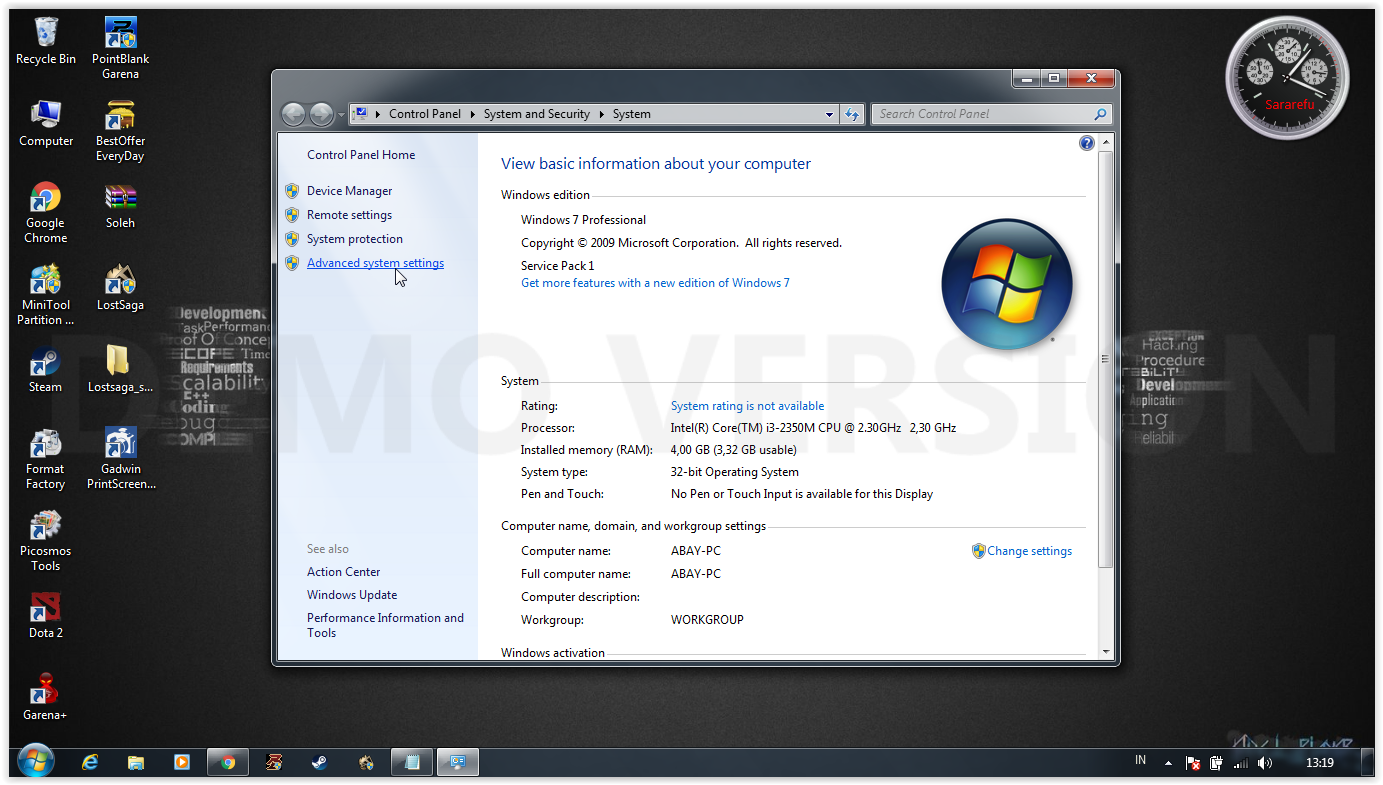
Task: Click System rating is not available link
Action: [x=747, y=406]
